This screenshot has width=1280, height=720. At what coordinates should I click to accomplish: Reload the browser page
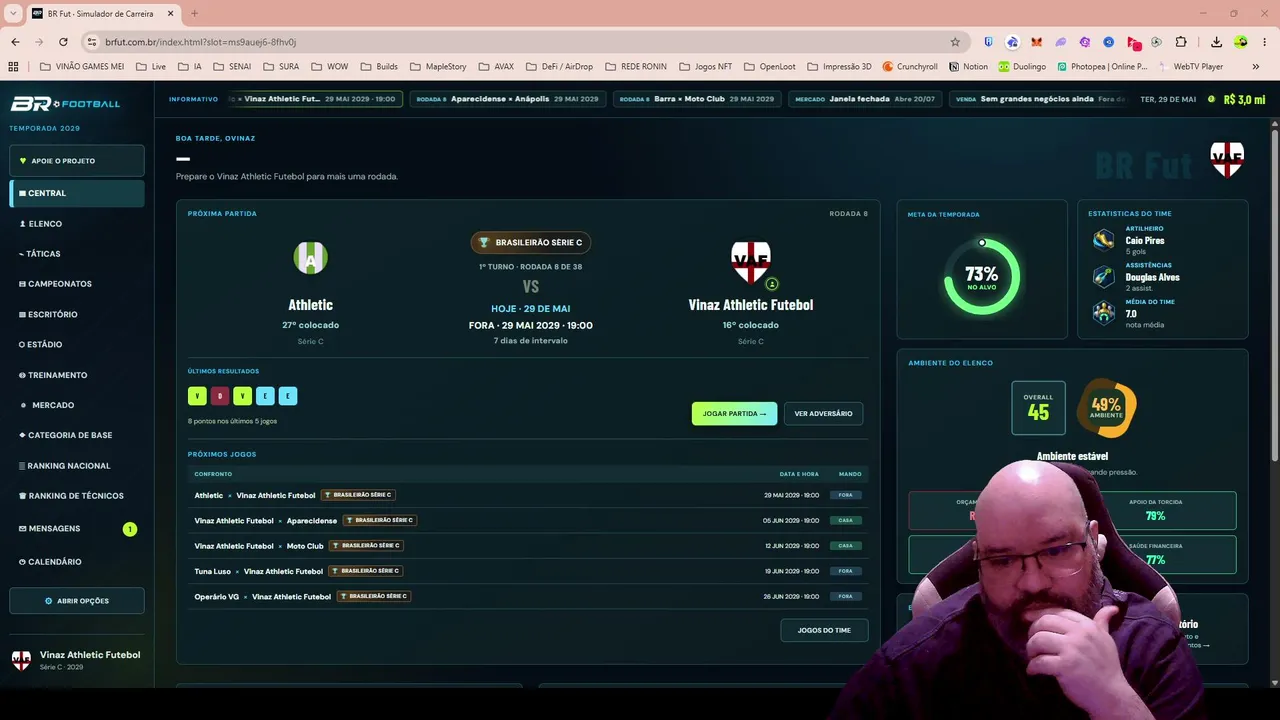(63, 42)
